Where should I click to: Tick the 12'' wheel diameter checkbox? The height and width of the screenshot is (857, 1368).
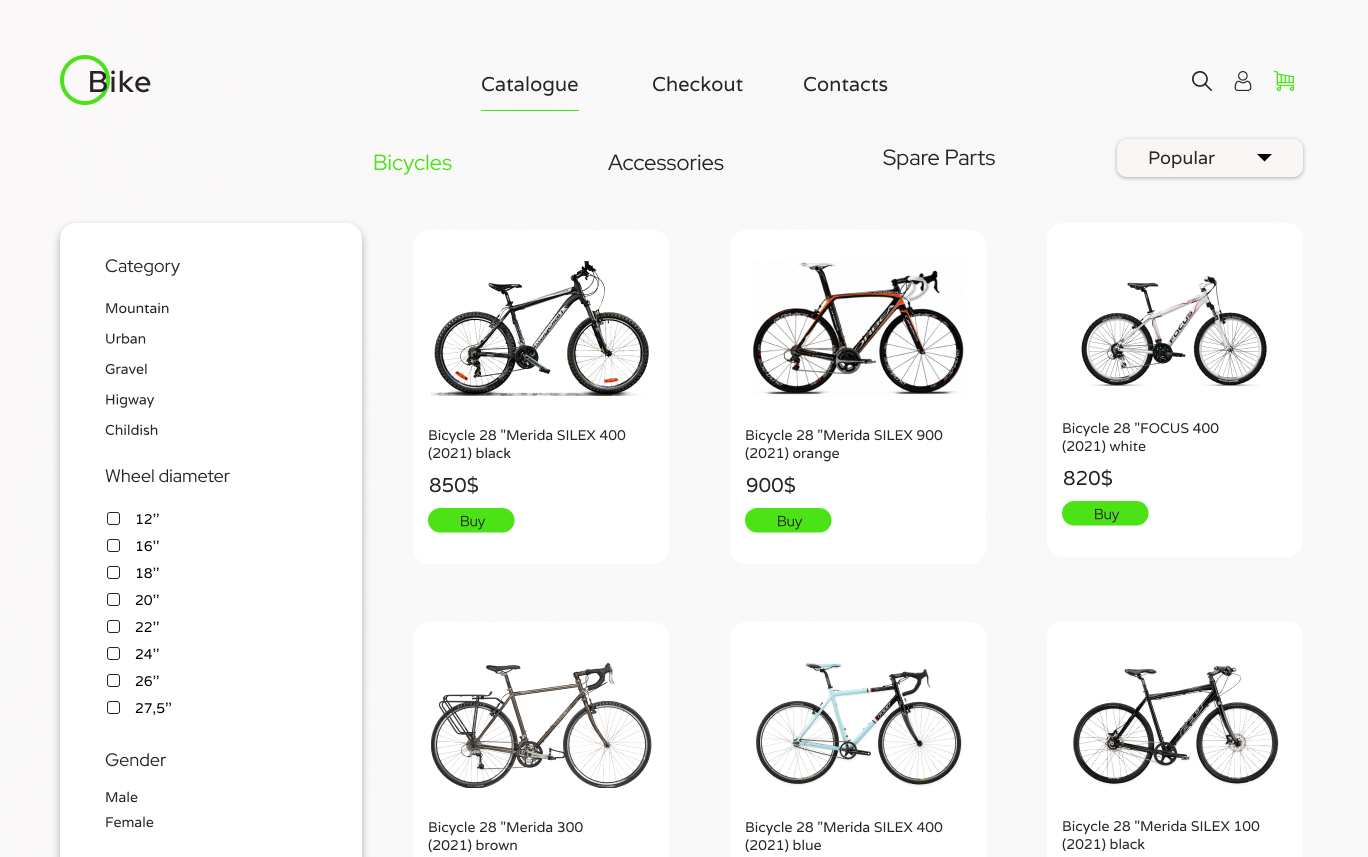(114, 518)
